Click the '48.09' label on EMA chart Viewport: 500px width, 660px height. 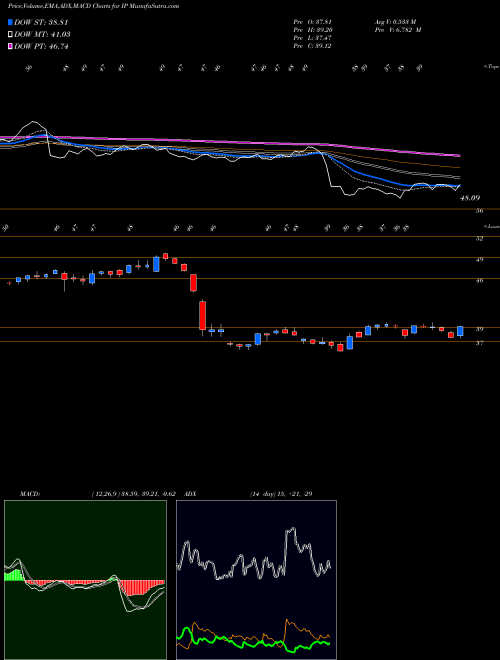click(470, 198)
